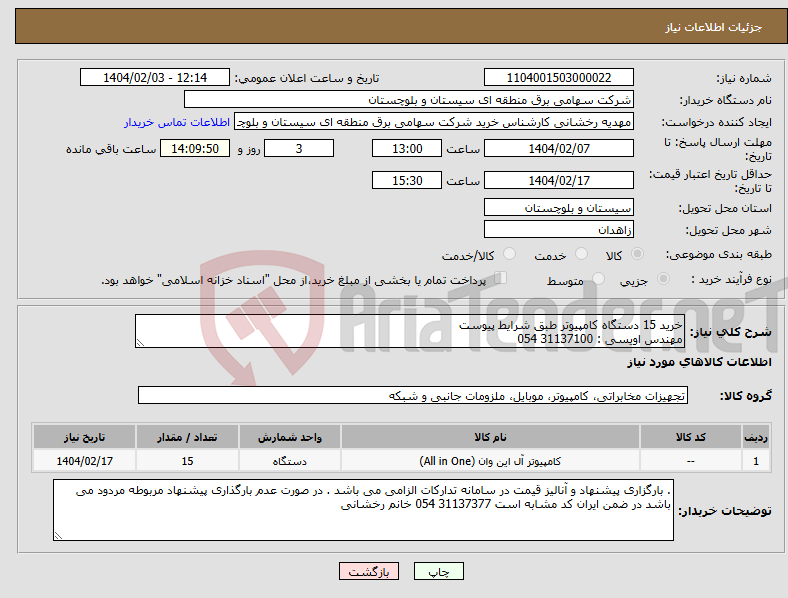Select the کالا/خدمت radio button
Viewport: 788px width, 598px height.
tap(509, 254)
